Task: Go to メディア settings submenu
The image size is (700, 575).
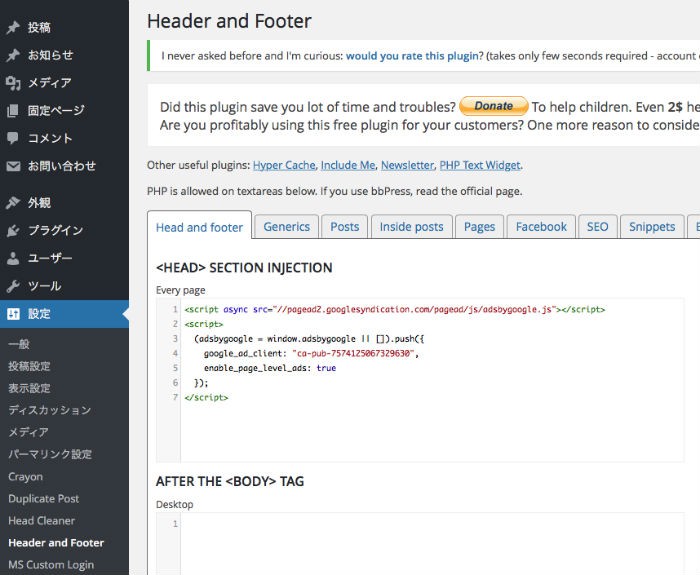Action: tap(28, 432)
